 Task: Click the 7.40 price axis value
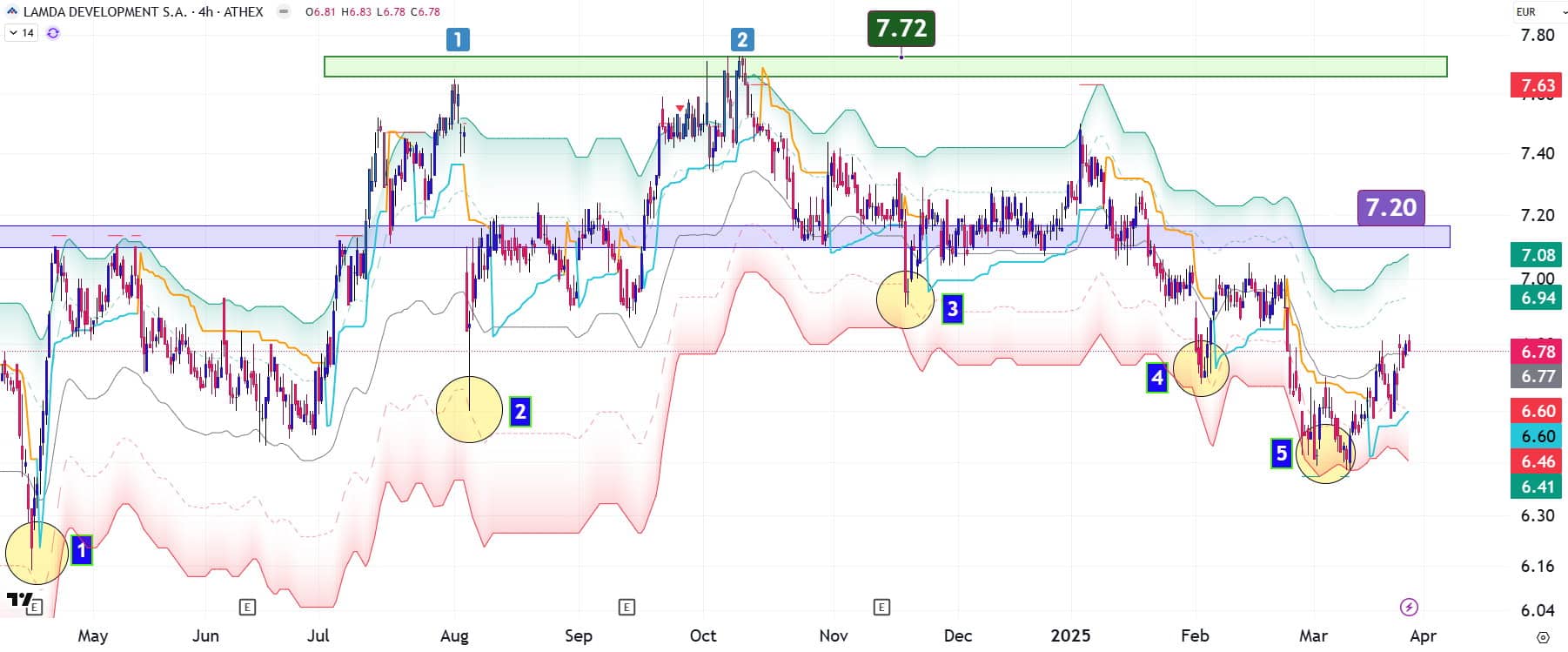point(1538,153)
